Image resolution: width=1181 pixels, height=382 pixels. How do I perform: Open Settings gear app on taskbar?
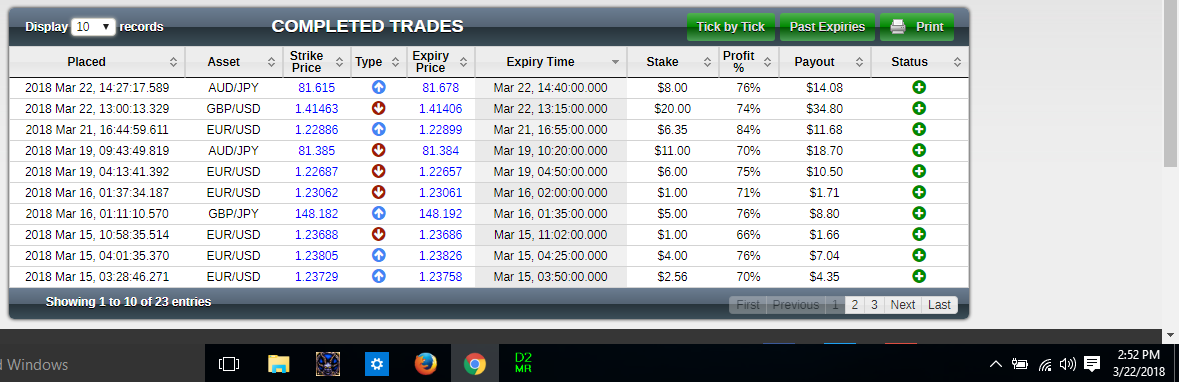[377, 365]
